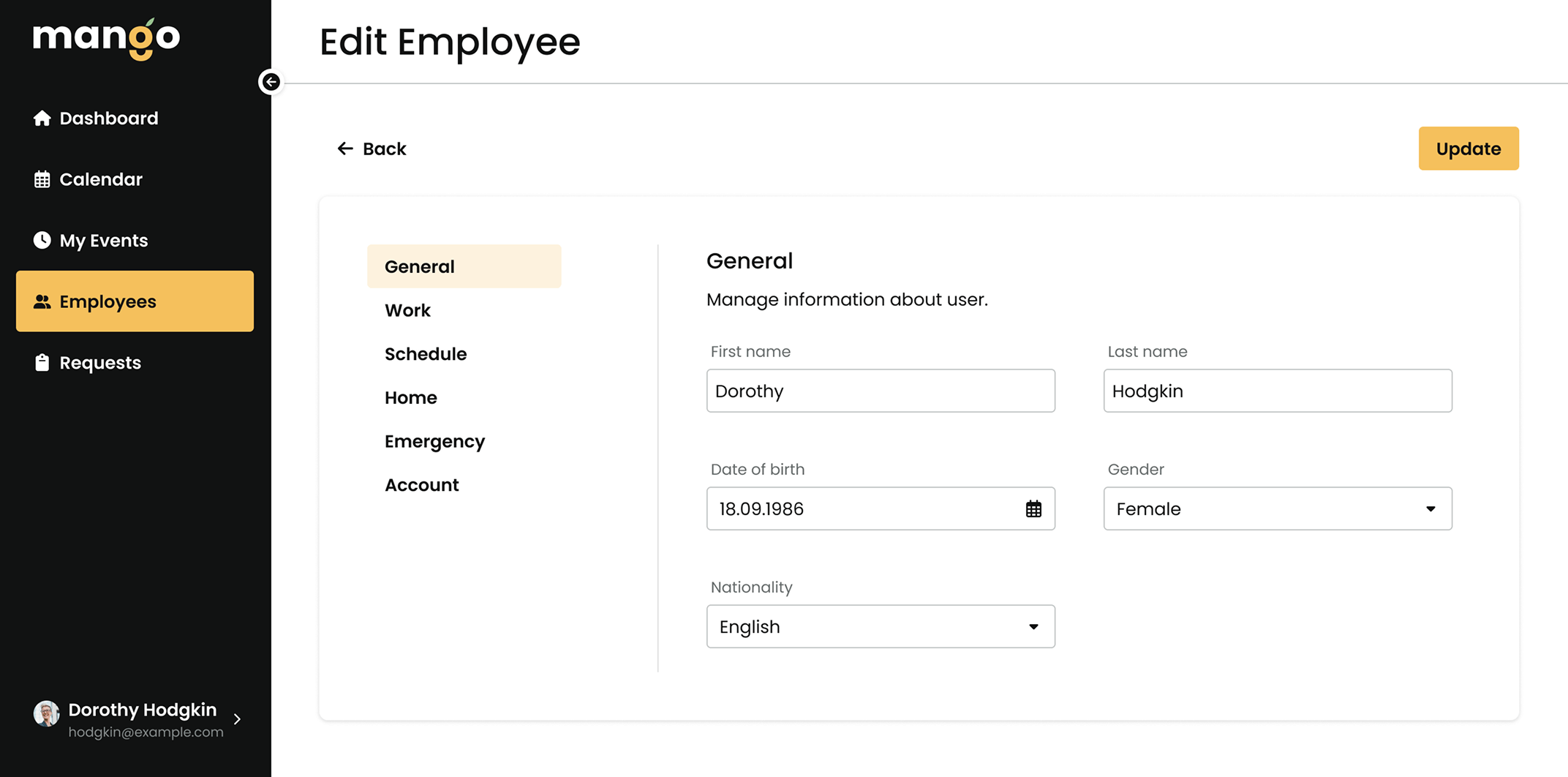Select the Calendar icon in sidebar
This screenshot has height=777, width=1568.
42,179
